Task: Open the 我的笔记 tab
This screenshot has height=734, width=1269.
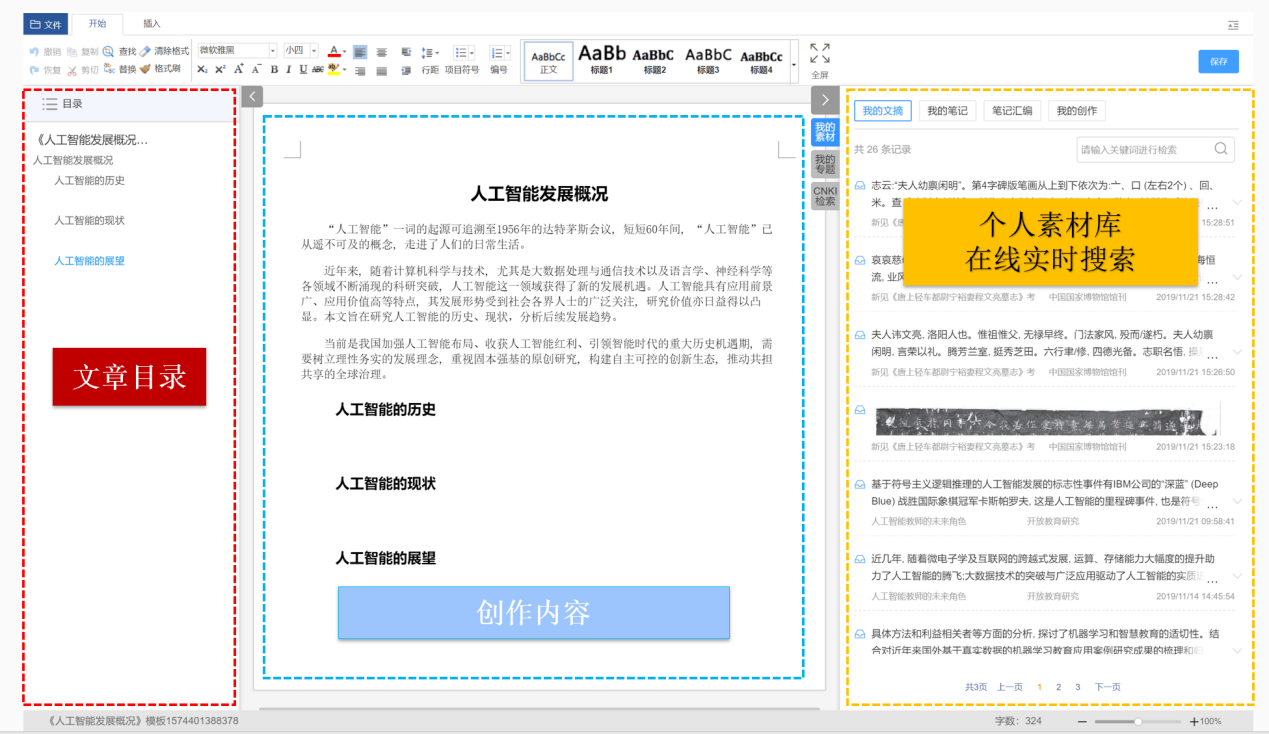Action: (947, 111)
